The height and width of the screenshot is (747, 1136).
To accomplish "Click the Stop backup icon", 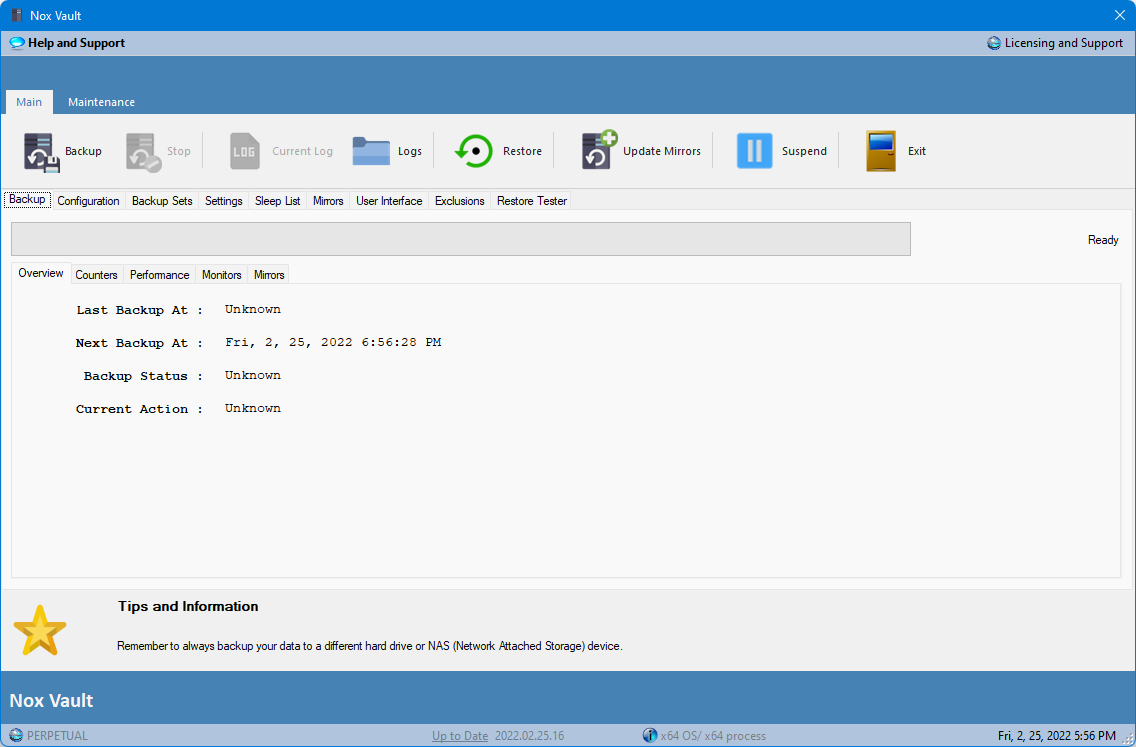I will point(143,151).
